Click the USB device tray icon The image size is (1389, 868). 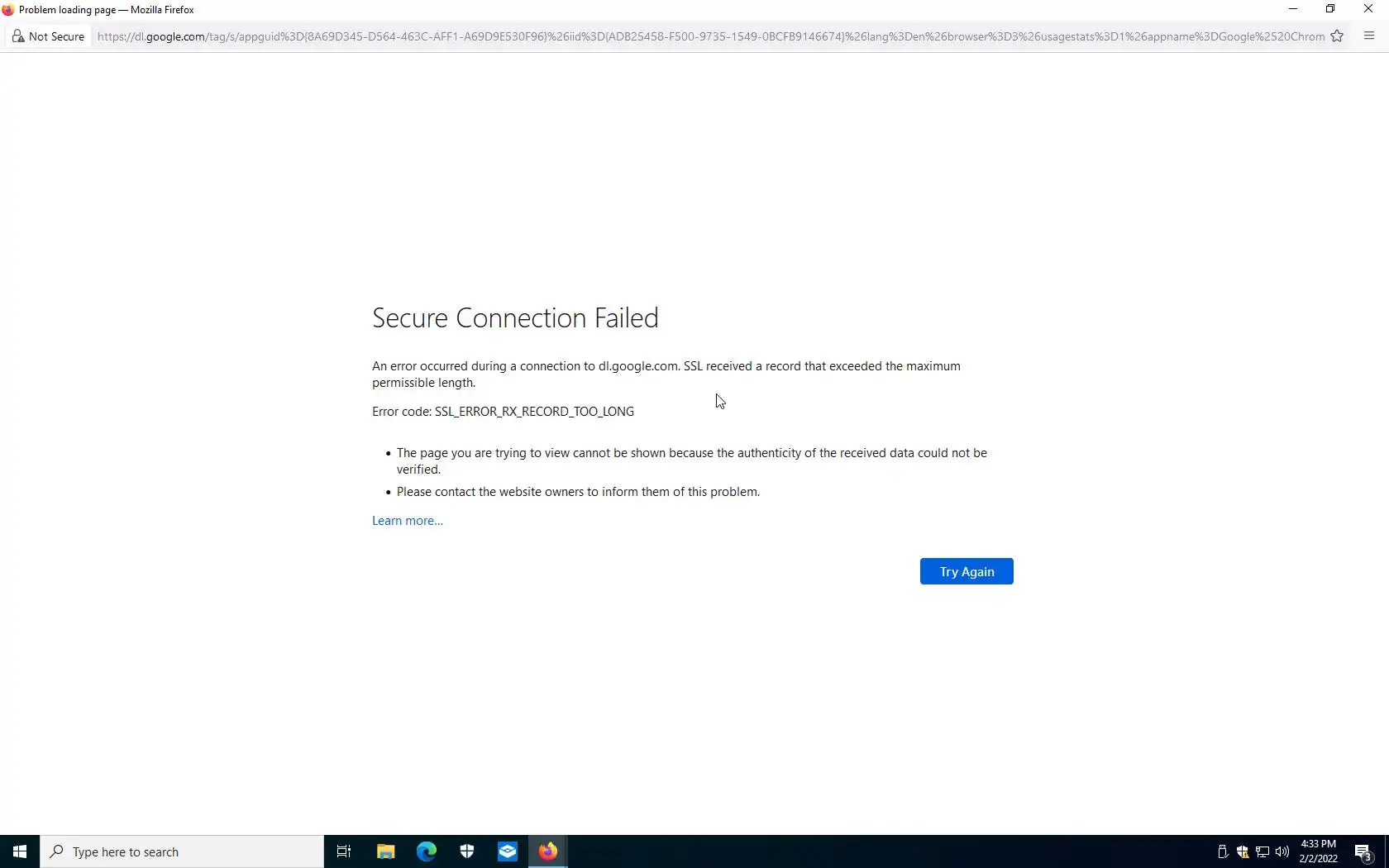1223,852
